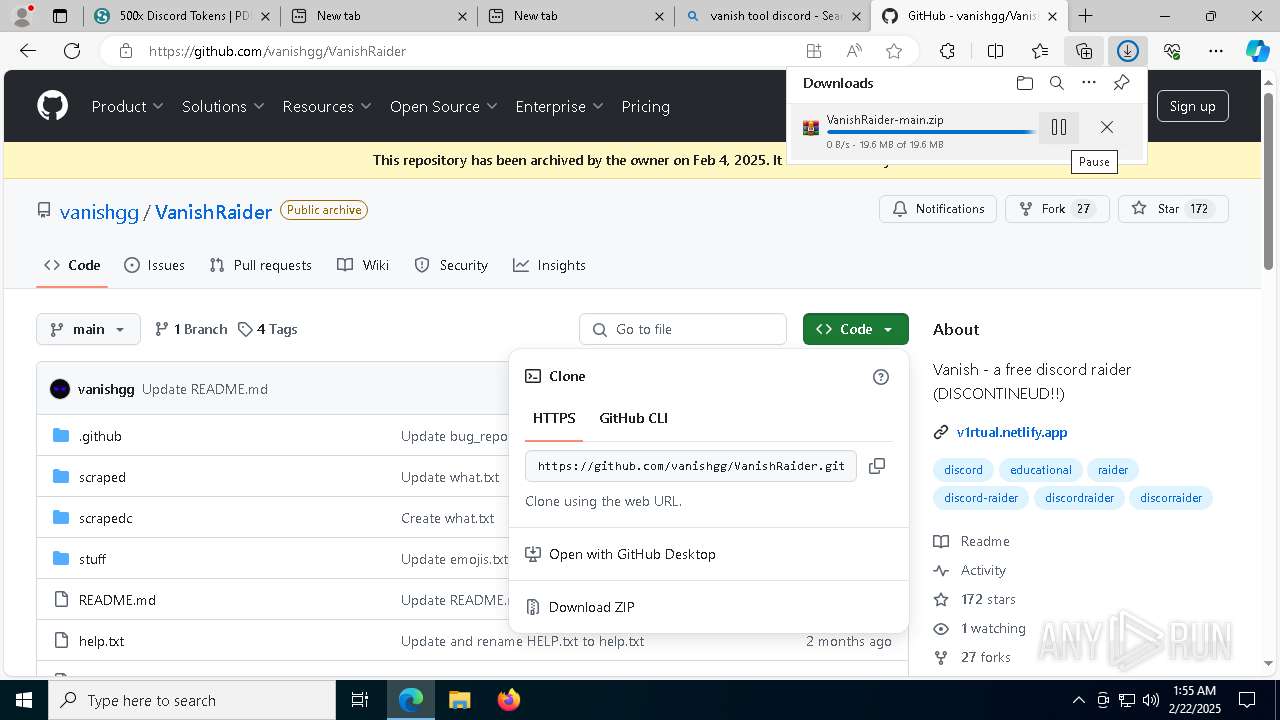Click the clone URL text field
The height and width of the screenshot is (720, 1280).
[691, 466]
